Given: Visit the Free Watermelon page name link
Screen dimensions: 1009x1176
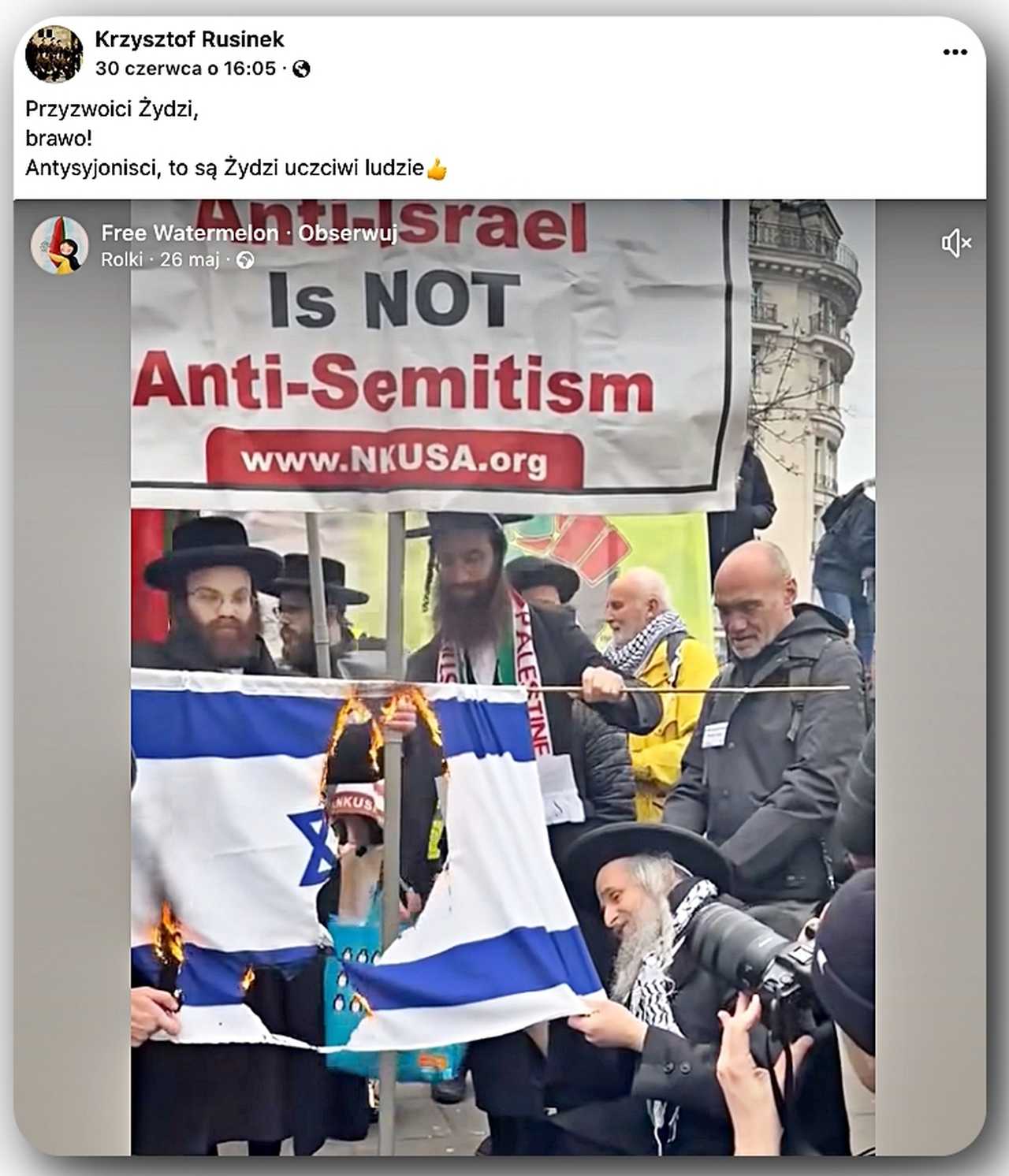Looking at the screenshot, I should pos(189,233).
